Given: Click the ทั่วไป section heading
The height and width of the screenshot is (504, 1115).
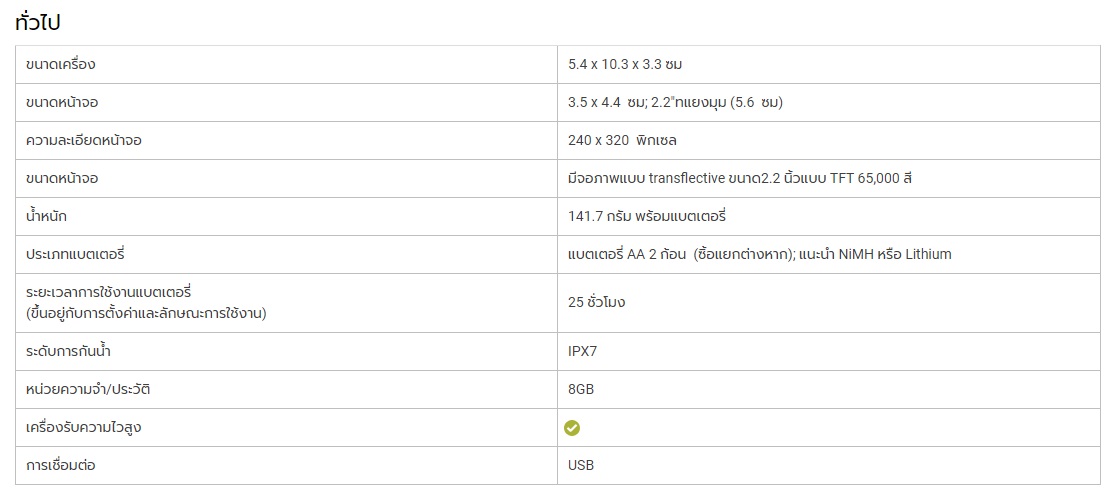Looking at the screenshot, I should (37, 22).
